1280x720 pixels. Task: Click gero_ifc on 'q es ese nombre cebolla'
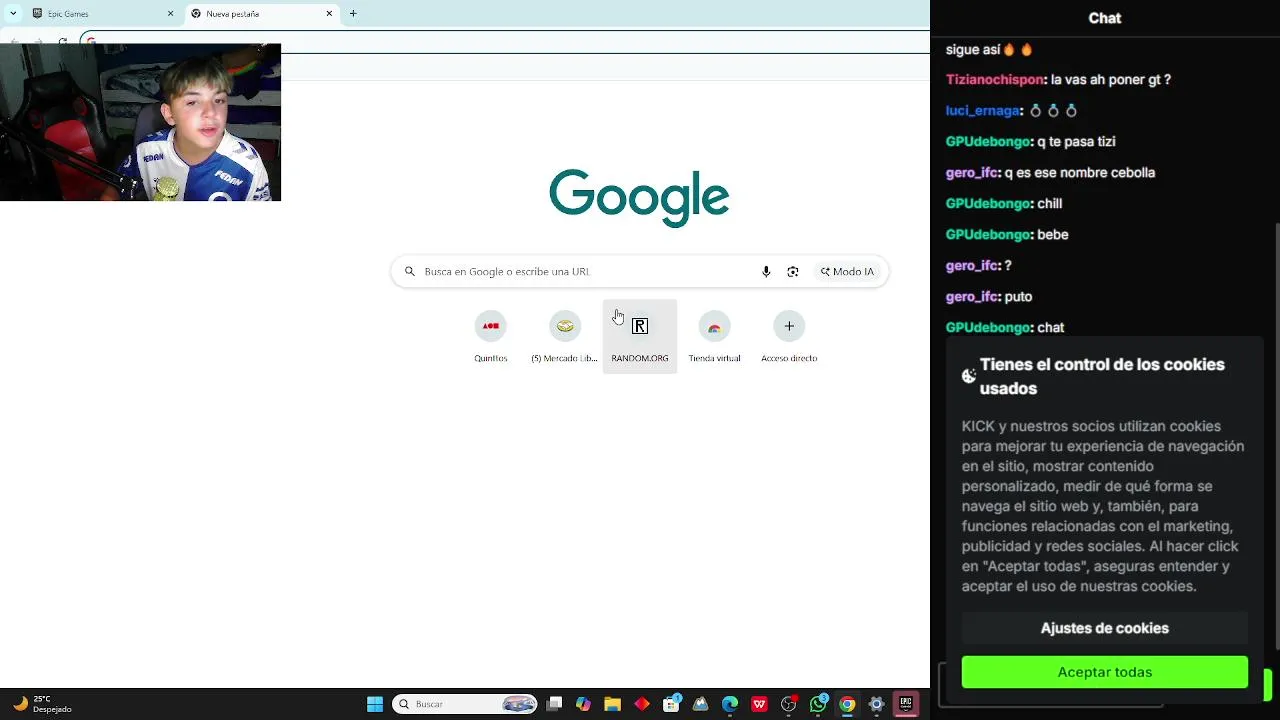pyautogui.click(x=971, y=173)
